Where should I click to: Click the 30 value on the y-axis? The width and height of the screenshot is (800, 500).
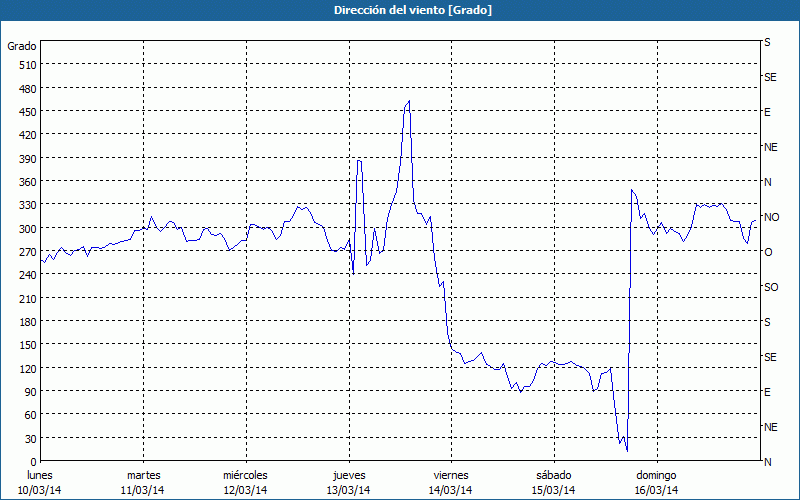[27, 438]
